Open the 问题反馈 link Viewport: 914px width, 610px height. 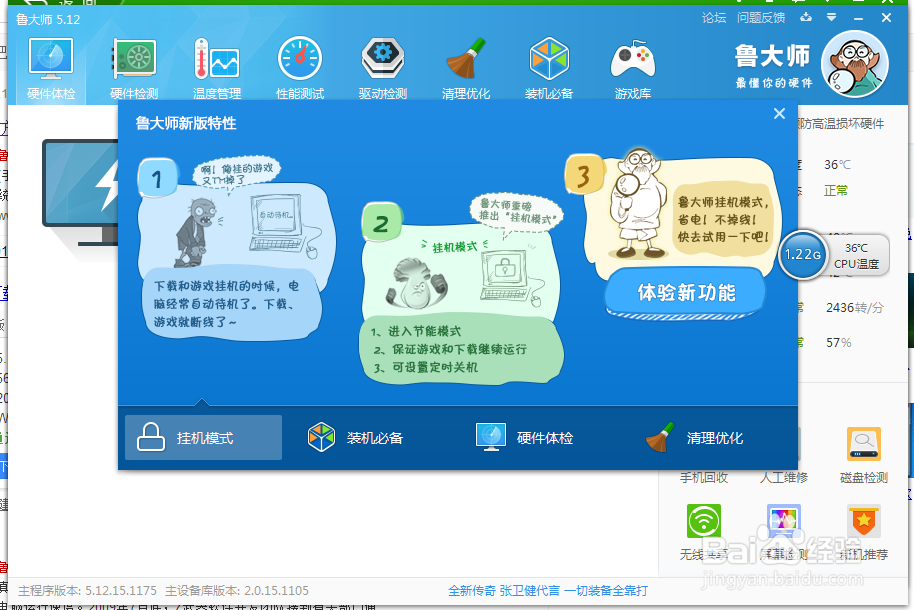(761, 18)
